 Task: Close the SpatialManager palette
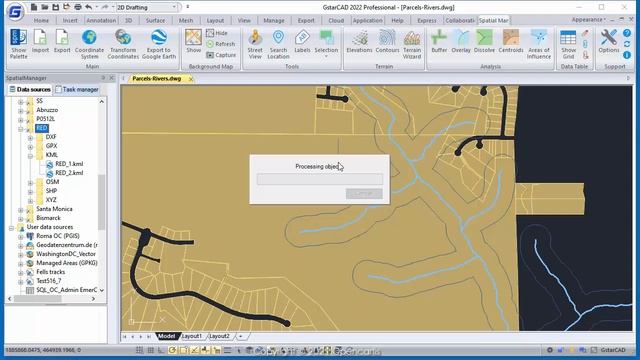(111, 78)
